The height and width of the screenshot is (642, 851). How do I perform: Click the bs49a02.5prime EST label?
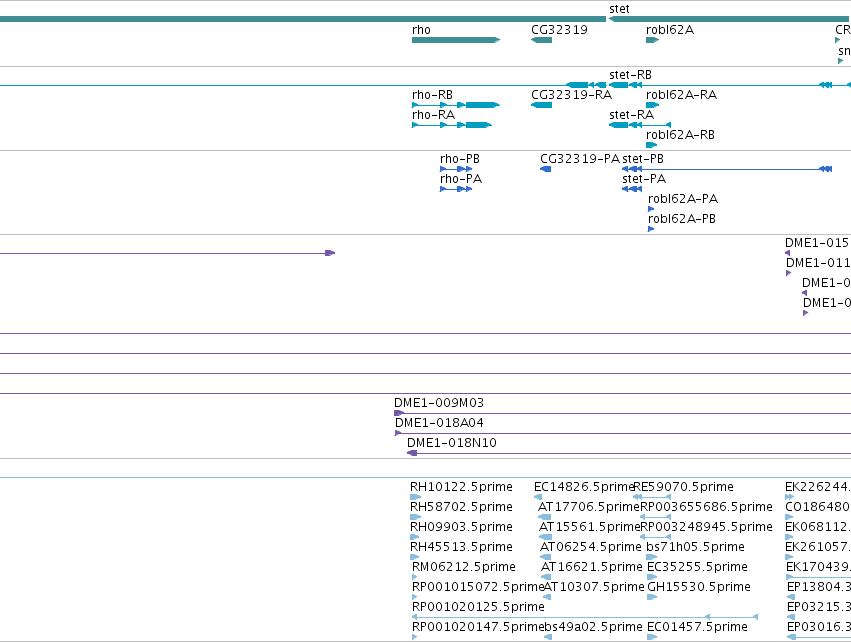[x=593, y=627]
